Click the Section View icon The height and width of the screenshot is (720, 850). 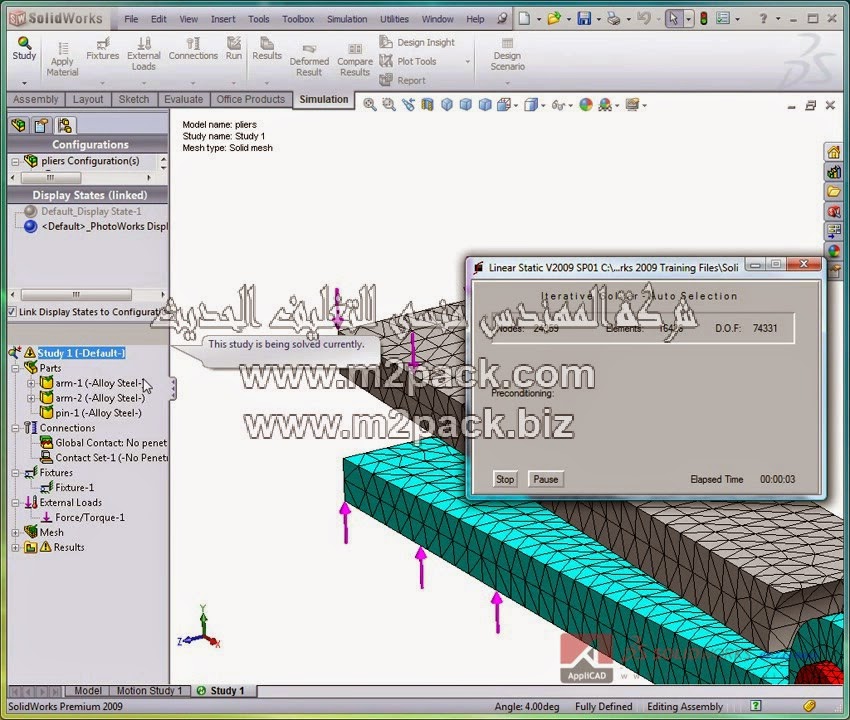point(427,105)
